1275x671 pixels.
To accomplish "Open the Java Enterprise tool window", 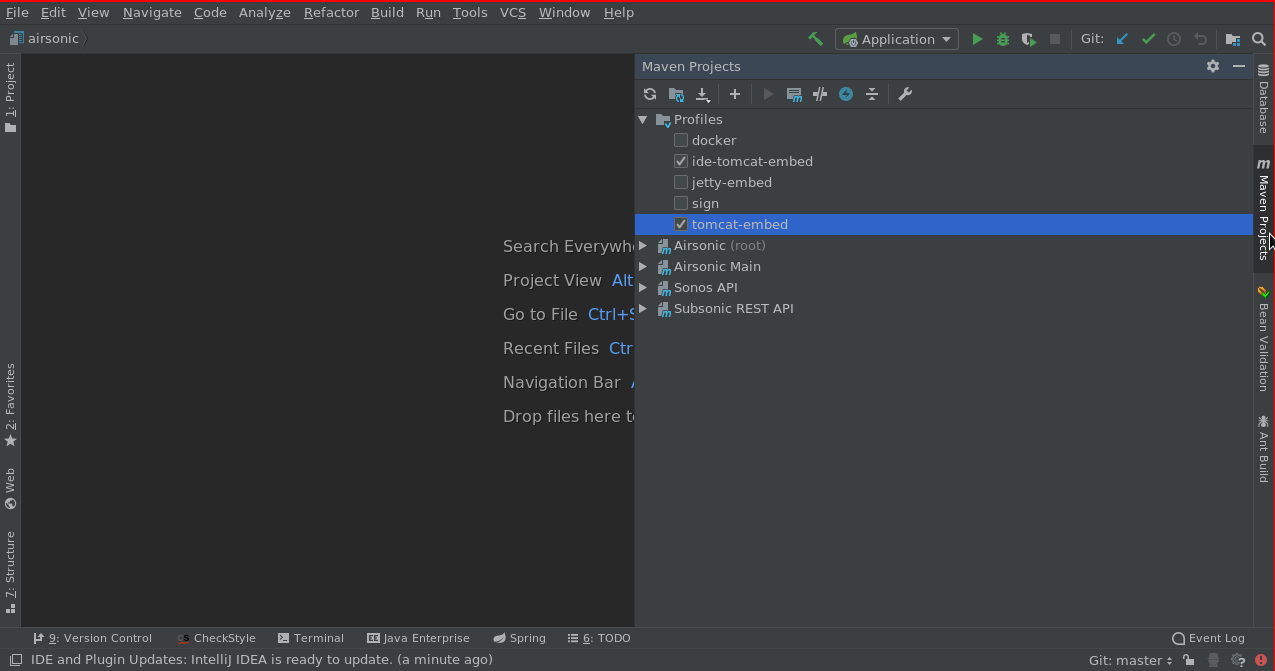I will (x=418, y=638).
